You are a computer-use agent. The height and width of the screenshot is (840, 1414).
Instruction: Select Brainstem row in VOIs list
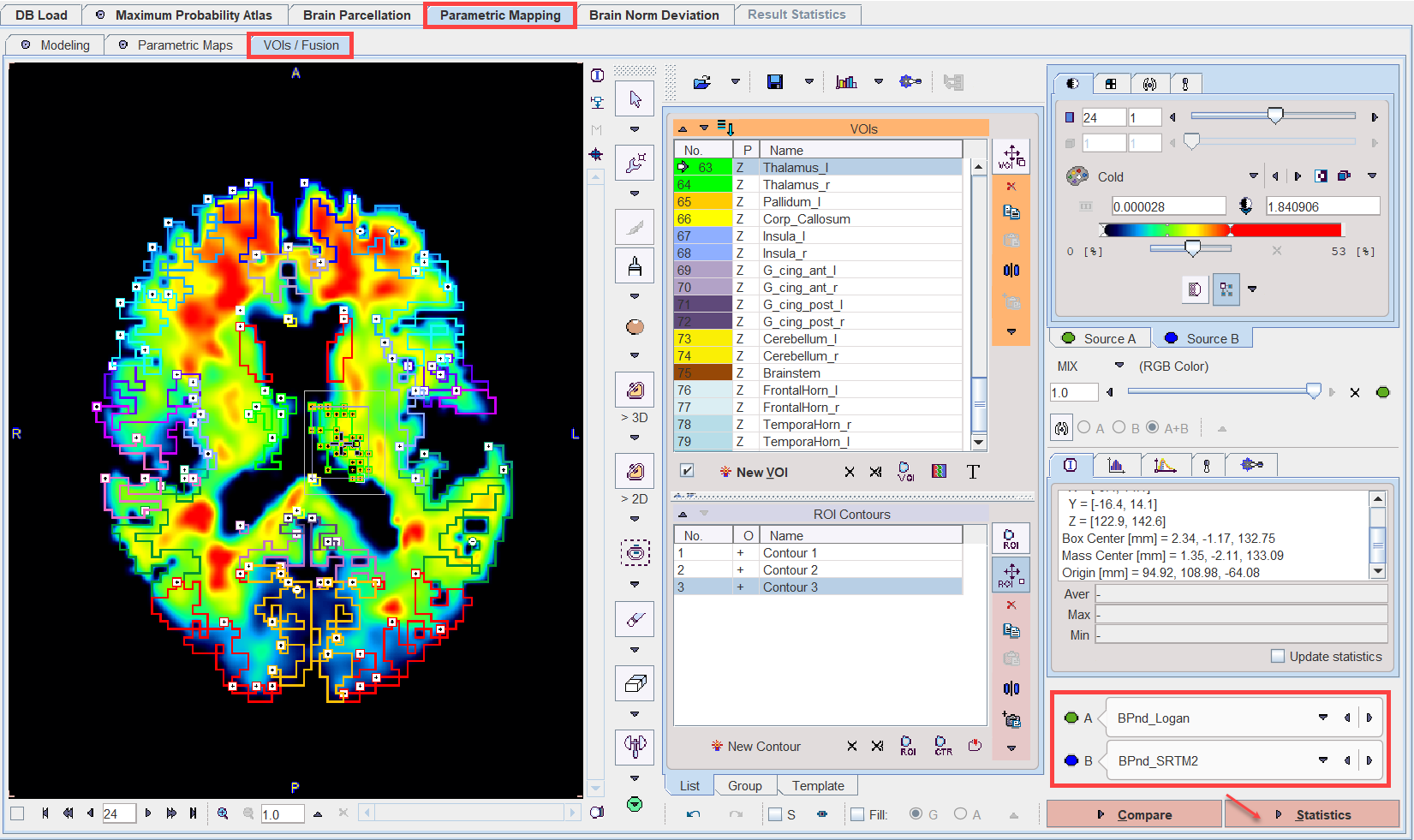pyautogui.click(x=819, y=372)
